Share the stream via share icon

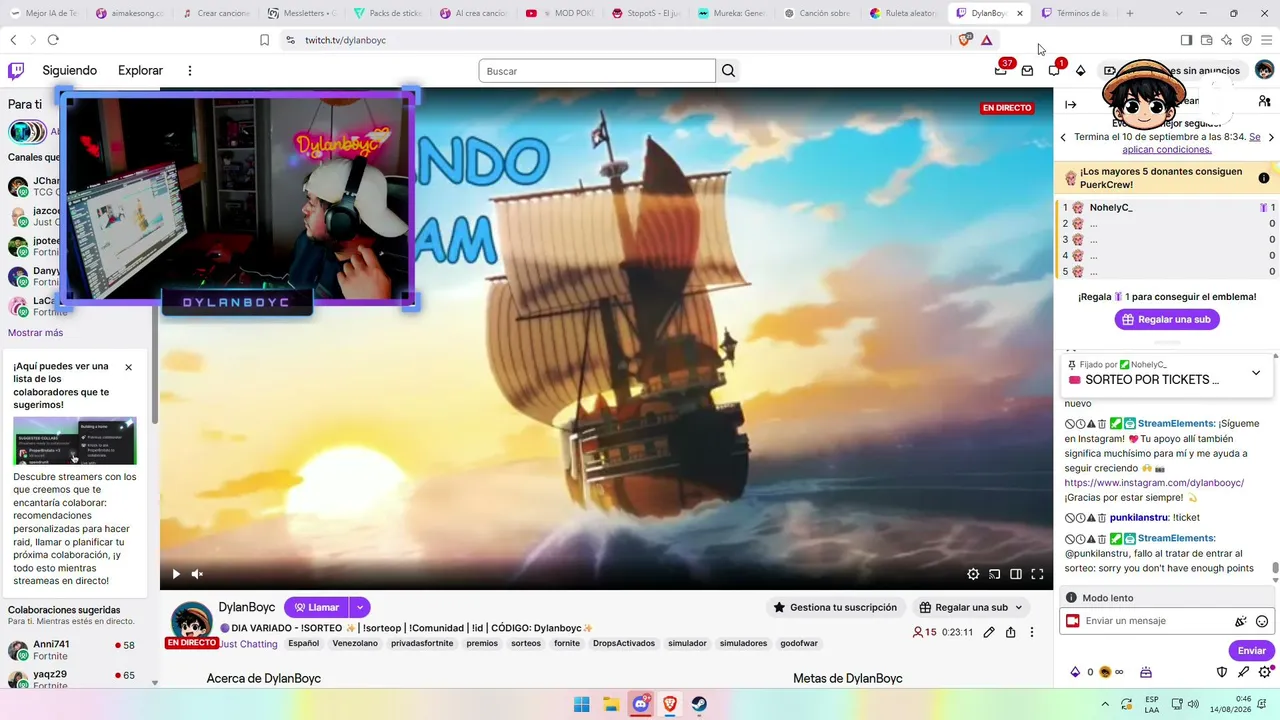coord(1011,632)
